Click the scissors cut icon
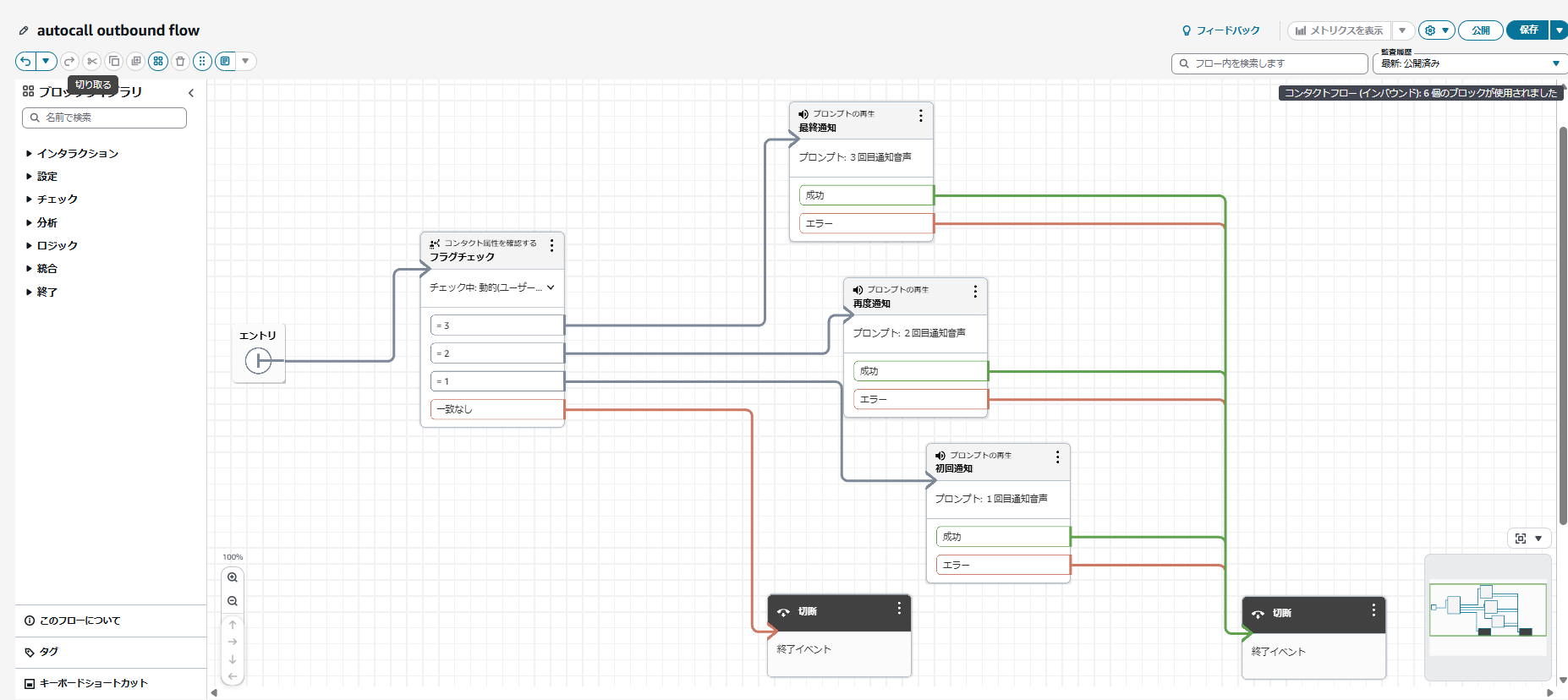The height and width of the screenshot is (700, 1568). coord(92,61)
